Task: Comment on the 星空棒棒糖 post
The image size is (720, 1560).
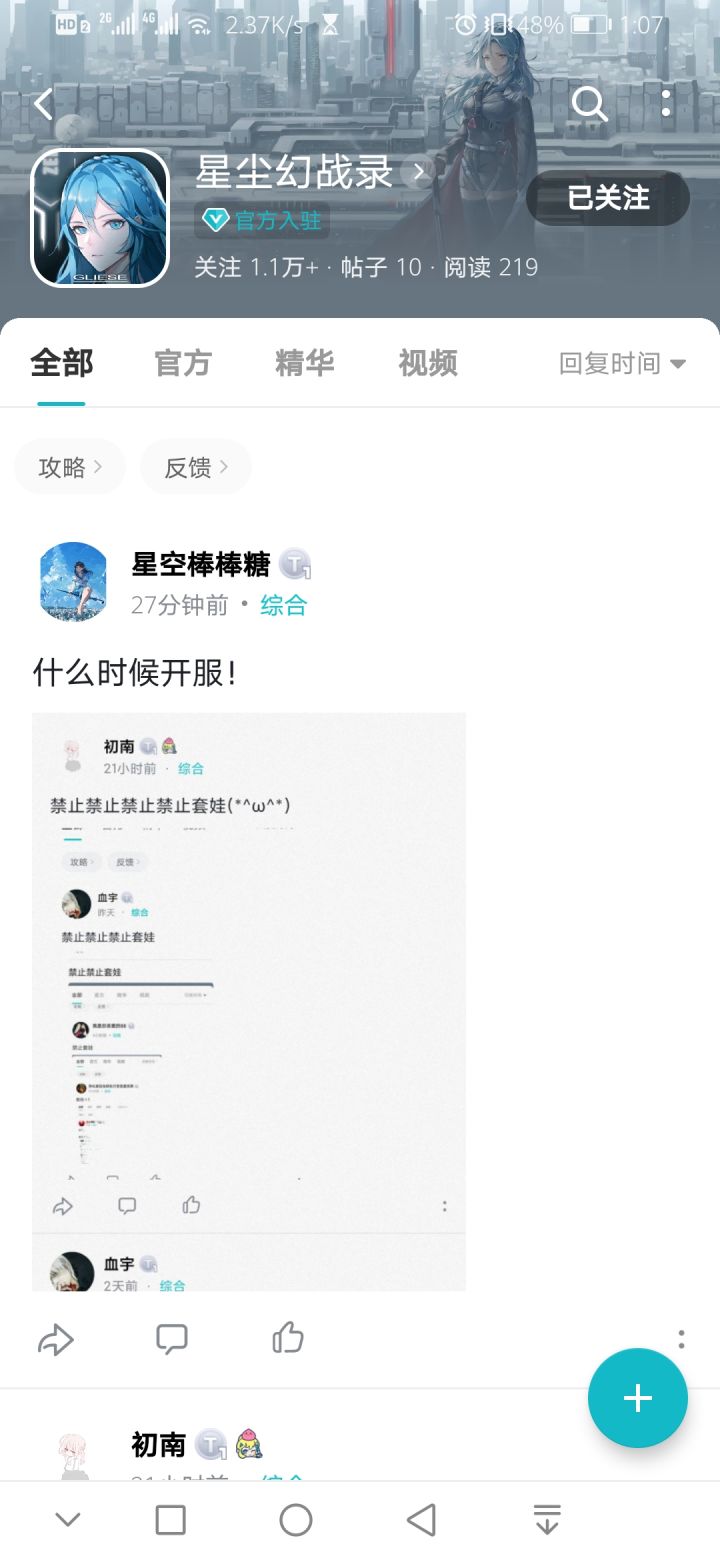Action: pos(172,1339)
